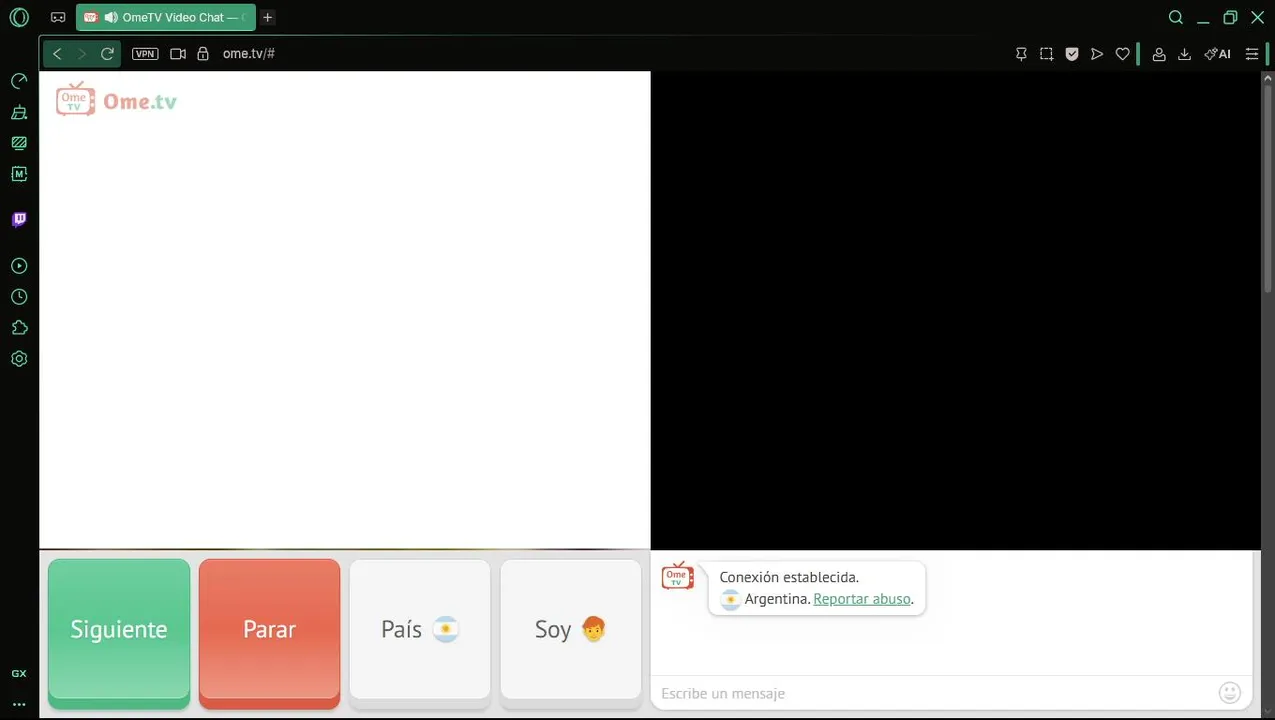Open sidebar three-dots setup menu
The image size is (1275, 720).
(x=19, y=704)
